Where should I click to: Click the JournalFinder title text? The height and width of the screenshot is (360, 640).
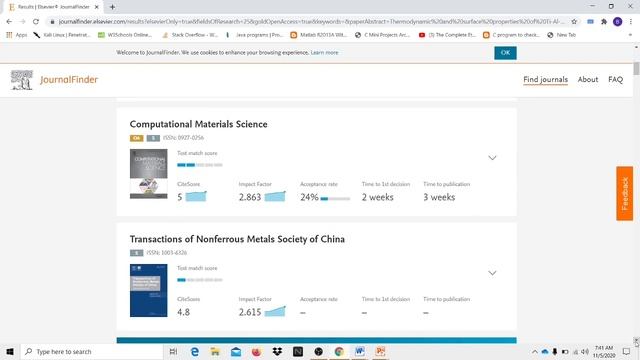[69, 80]
